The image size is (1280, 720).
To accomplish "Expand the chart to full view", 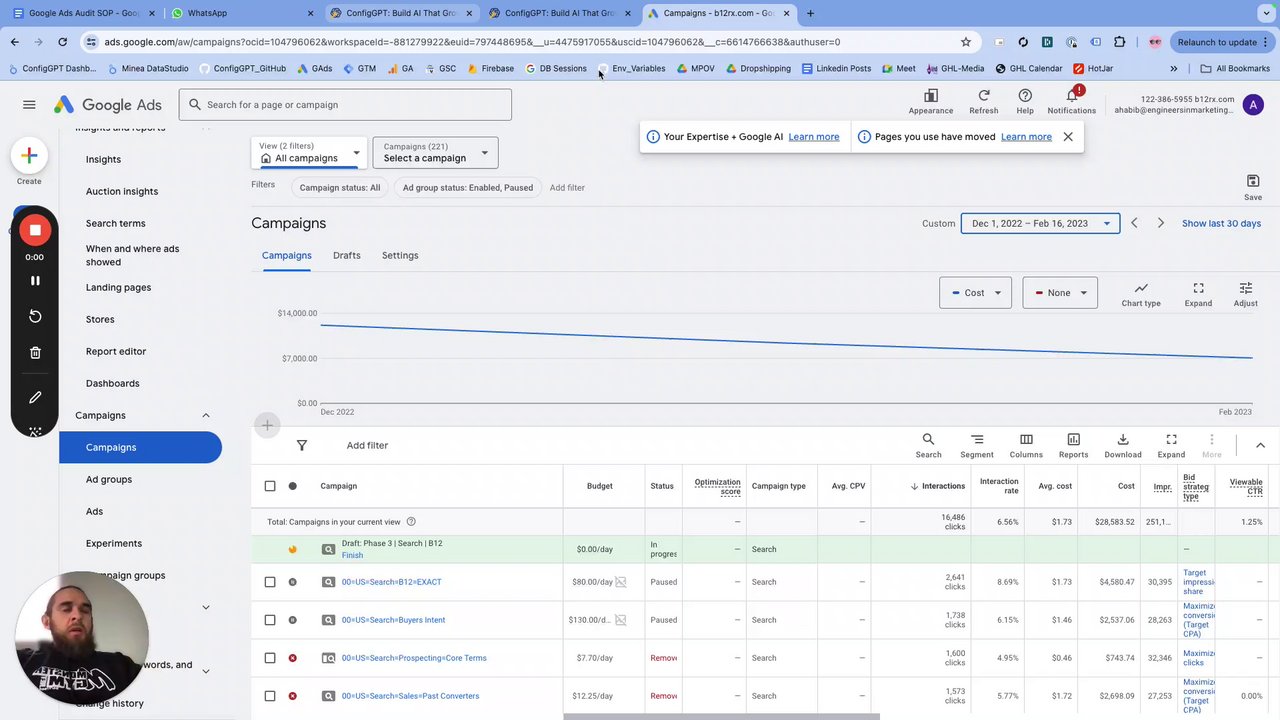I will [1198, 294].
